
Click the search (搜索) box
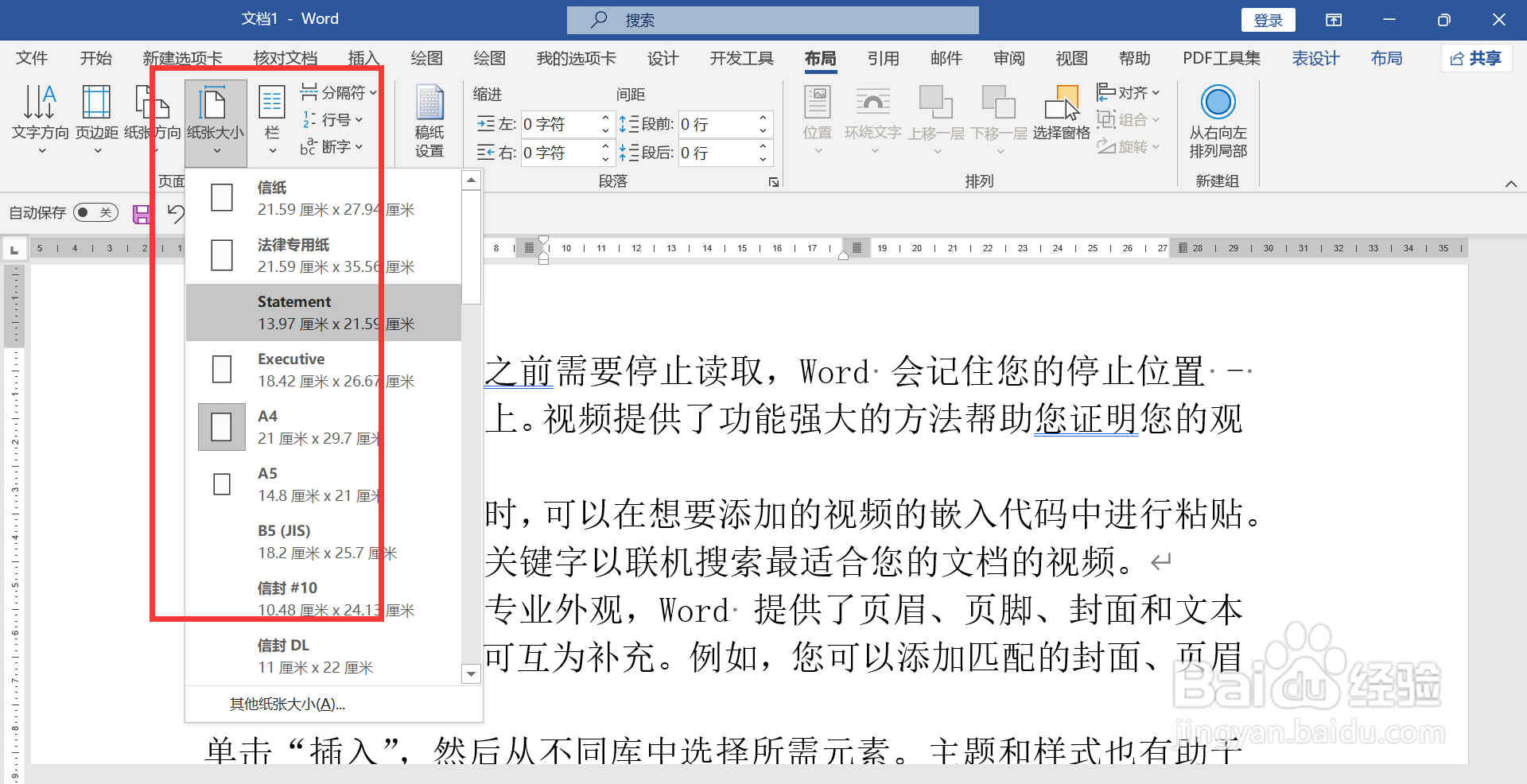[772, 20]
